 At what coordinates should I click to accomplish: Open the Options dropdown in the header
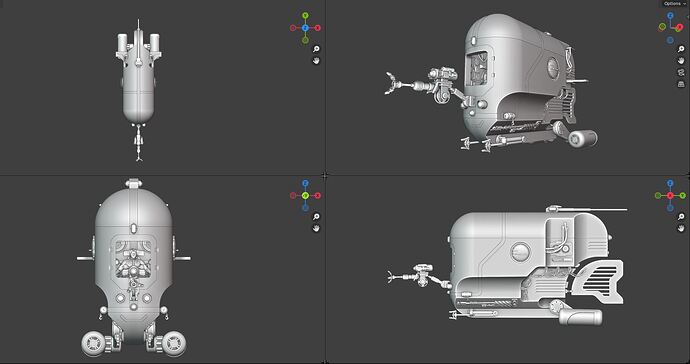point(674,3)
